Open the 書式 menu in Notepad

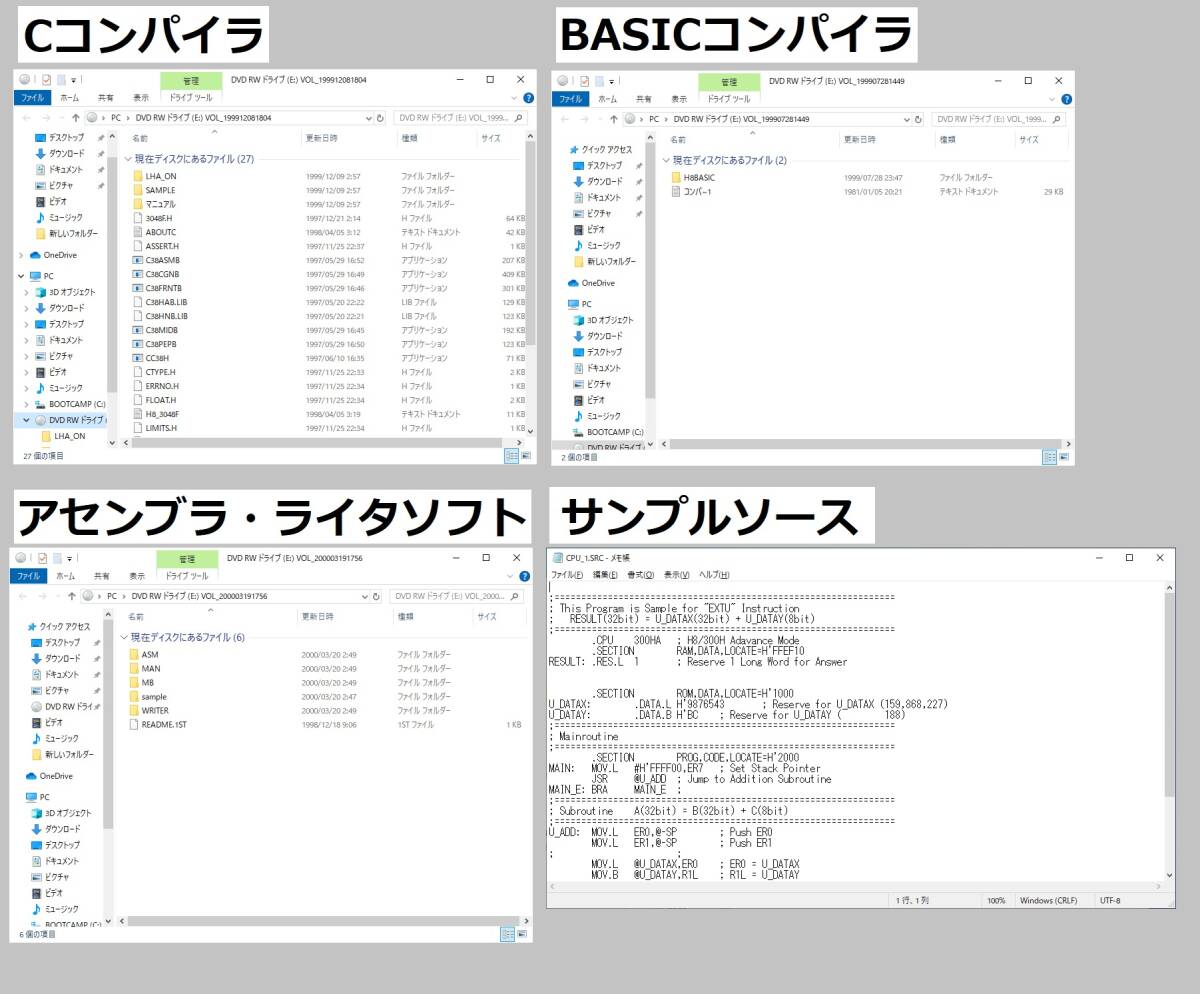click(638, 574)
